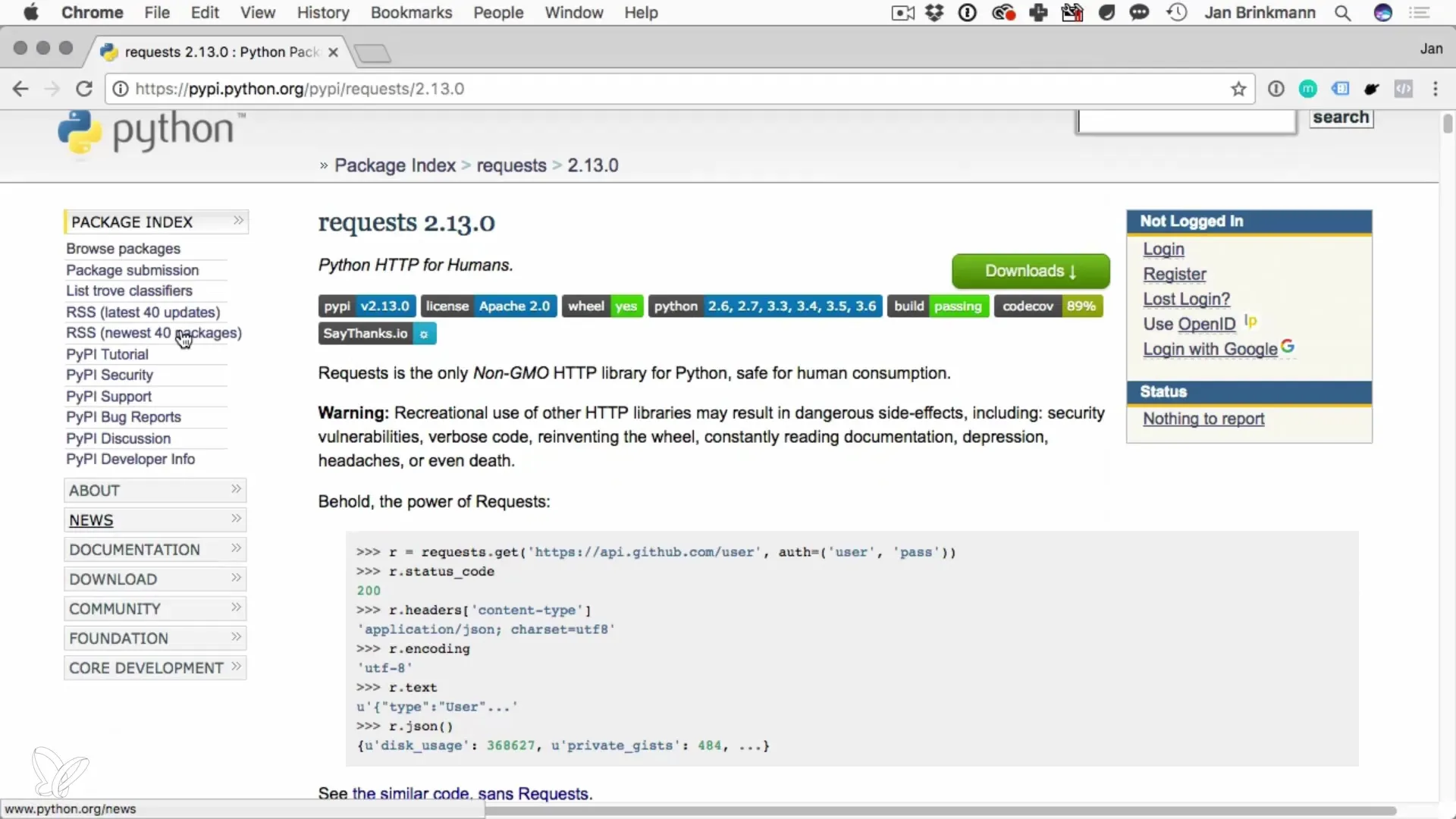Viewport: 1456px width, 819px height.
Task: Open the View menu
Action: tap(258, 12)
